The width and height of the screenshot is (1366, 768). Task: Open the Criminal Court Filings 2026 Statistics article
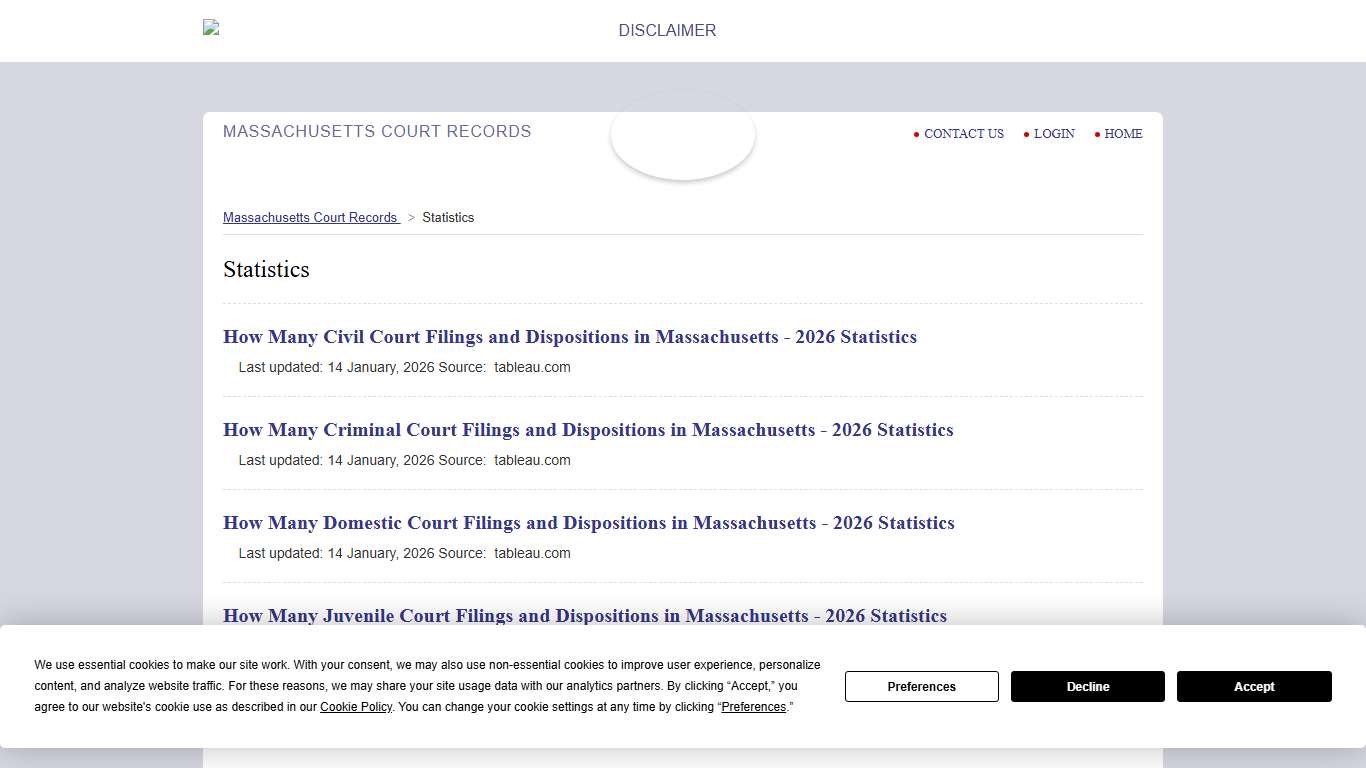[588, 430]
